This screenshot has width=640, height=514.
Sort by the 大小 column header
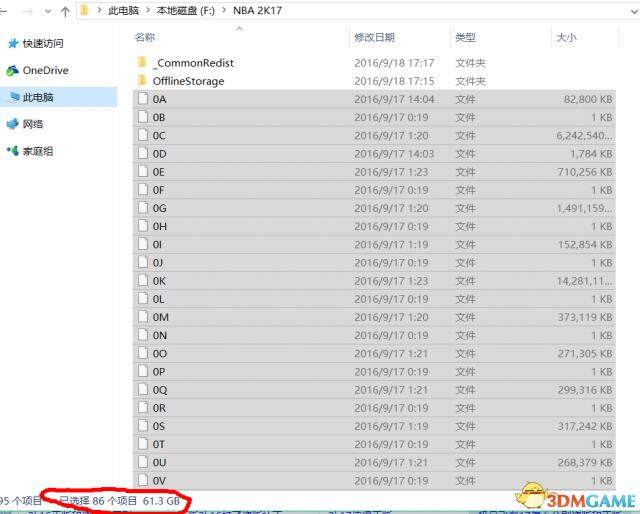click(566, 38)
